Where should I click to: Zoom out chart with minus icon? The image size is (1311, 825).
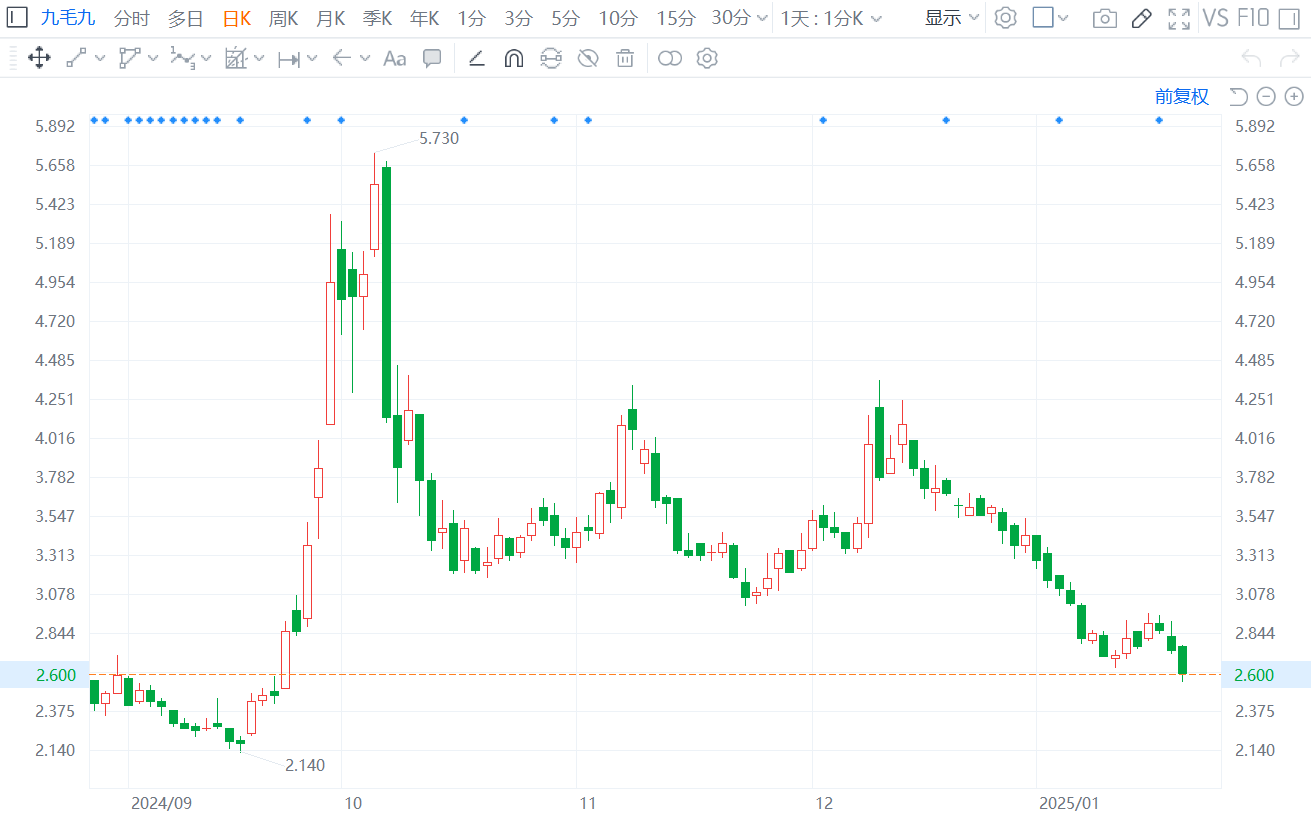pos(1266,96)
